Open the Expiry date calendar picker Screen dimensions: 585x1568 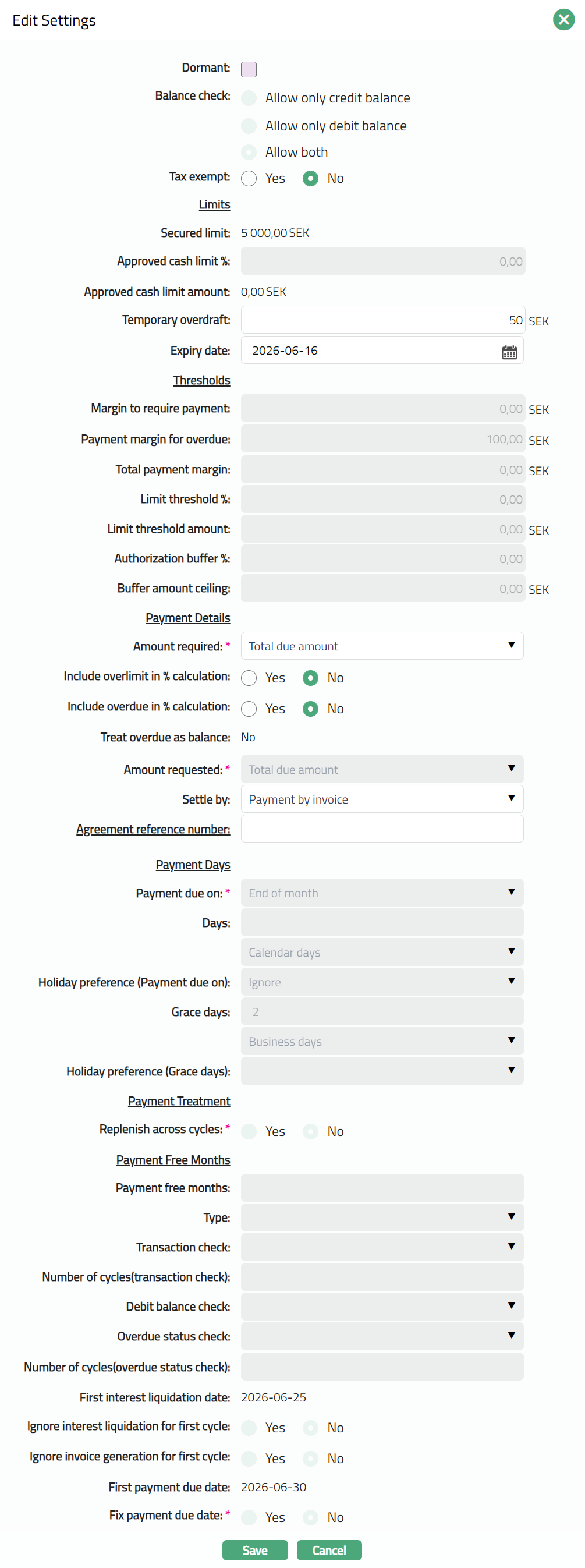click(x=509, y=352)
